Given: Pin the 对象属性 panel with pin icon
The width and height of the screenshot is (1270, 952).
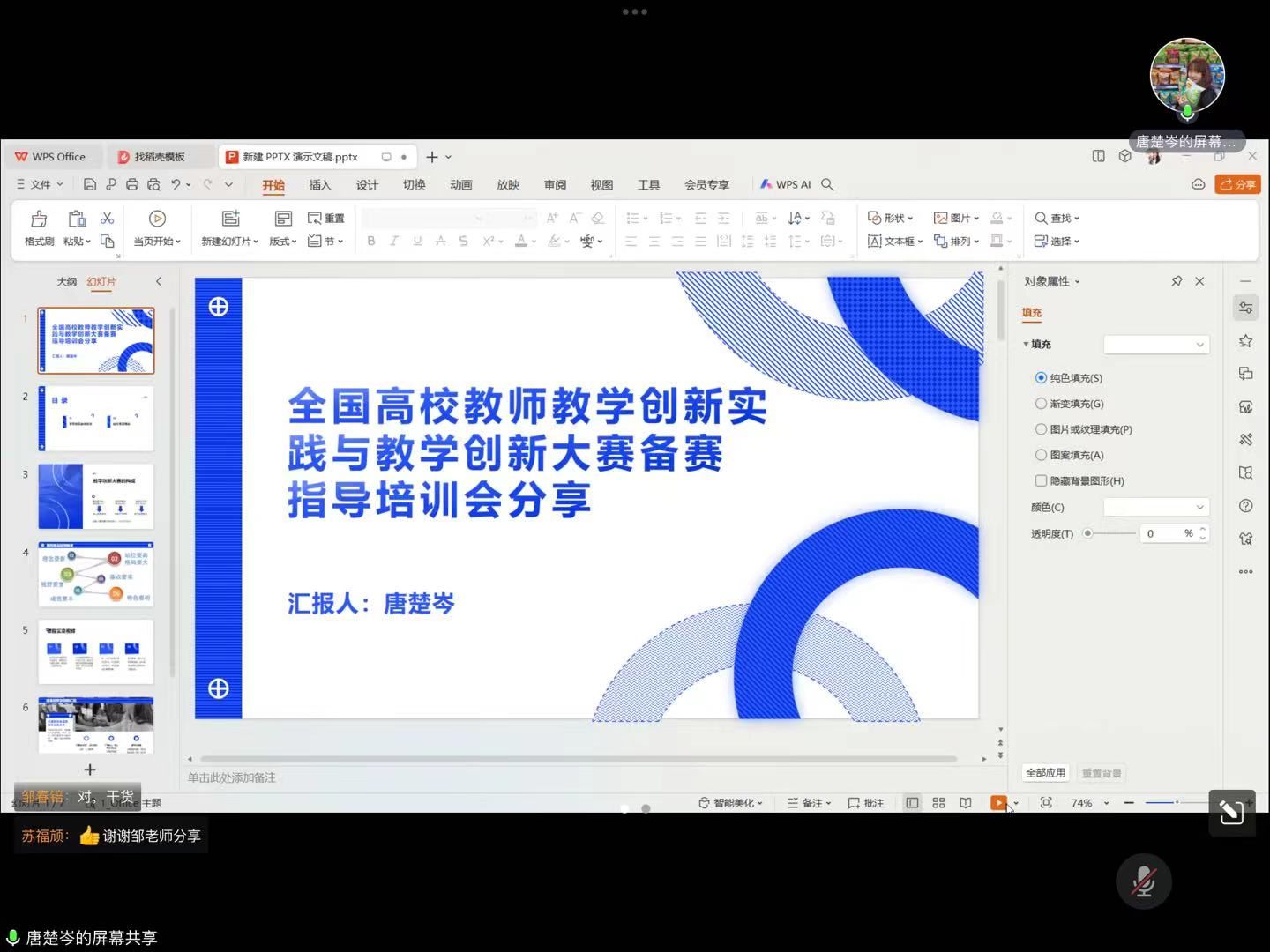Looking at the screenshot, I should click(x=1177, y=281).
